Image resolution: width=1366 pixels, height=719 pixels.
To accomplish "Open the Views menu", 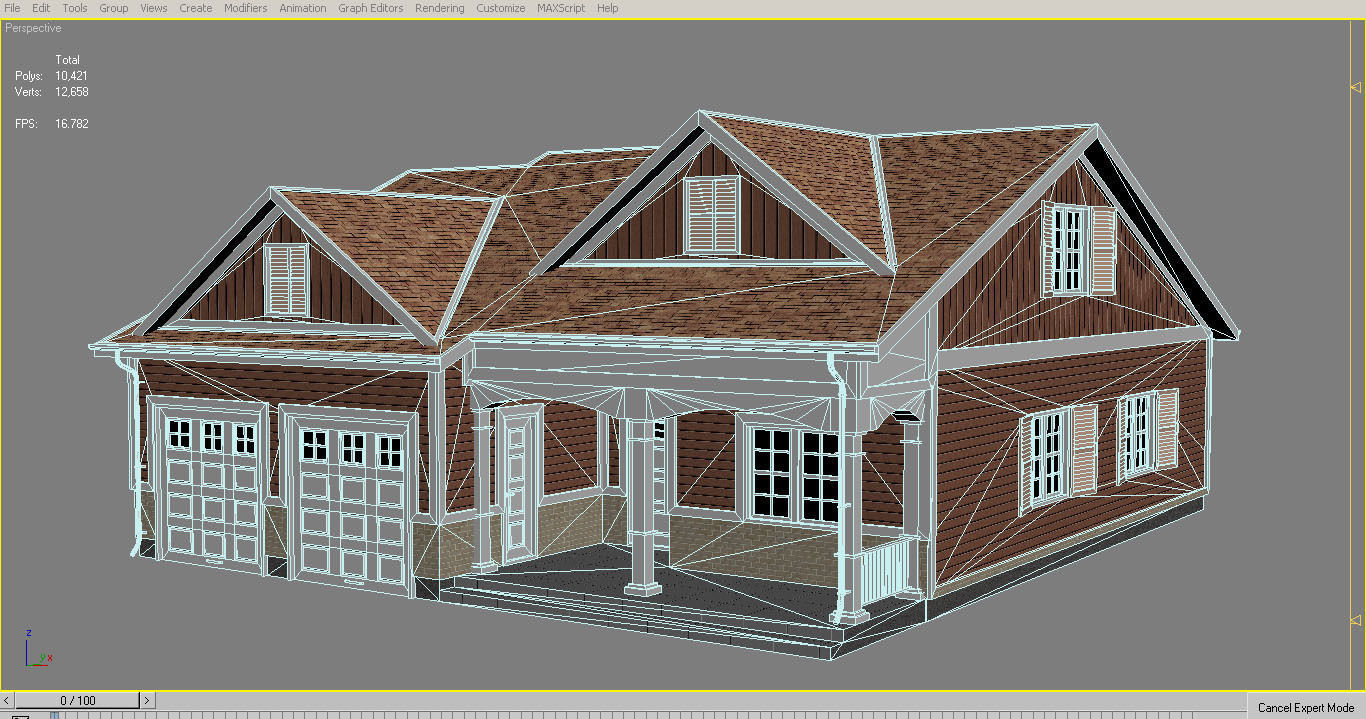I will [154, 8].
